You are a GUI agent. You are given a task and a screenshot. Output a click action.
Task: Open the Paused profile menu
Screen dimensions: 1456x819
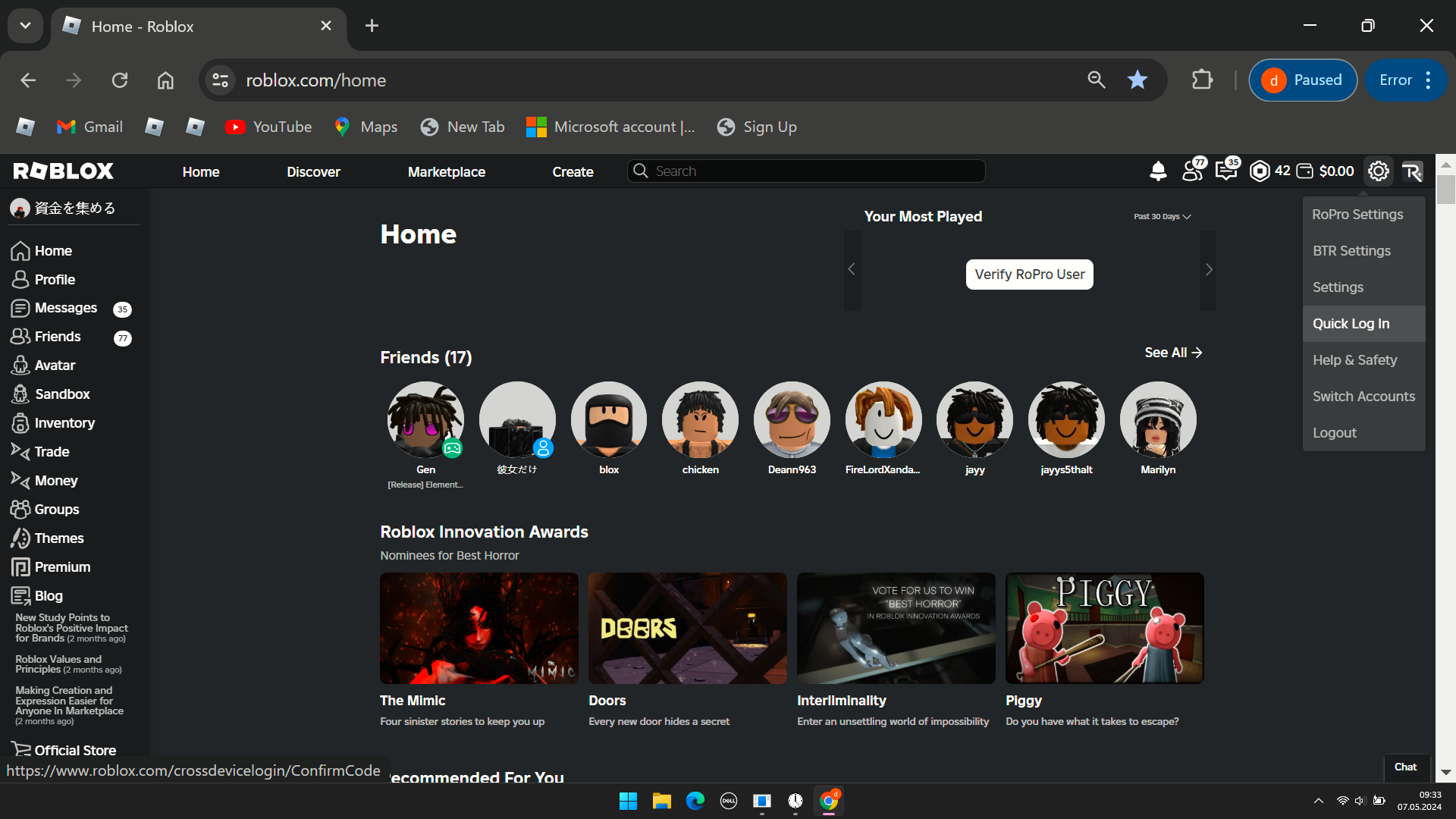[x=1303, y=80]
